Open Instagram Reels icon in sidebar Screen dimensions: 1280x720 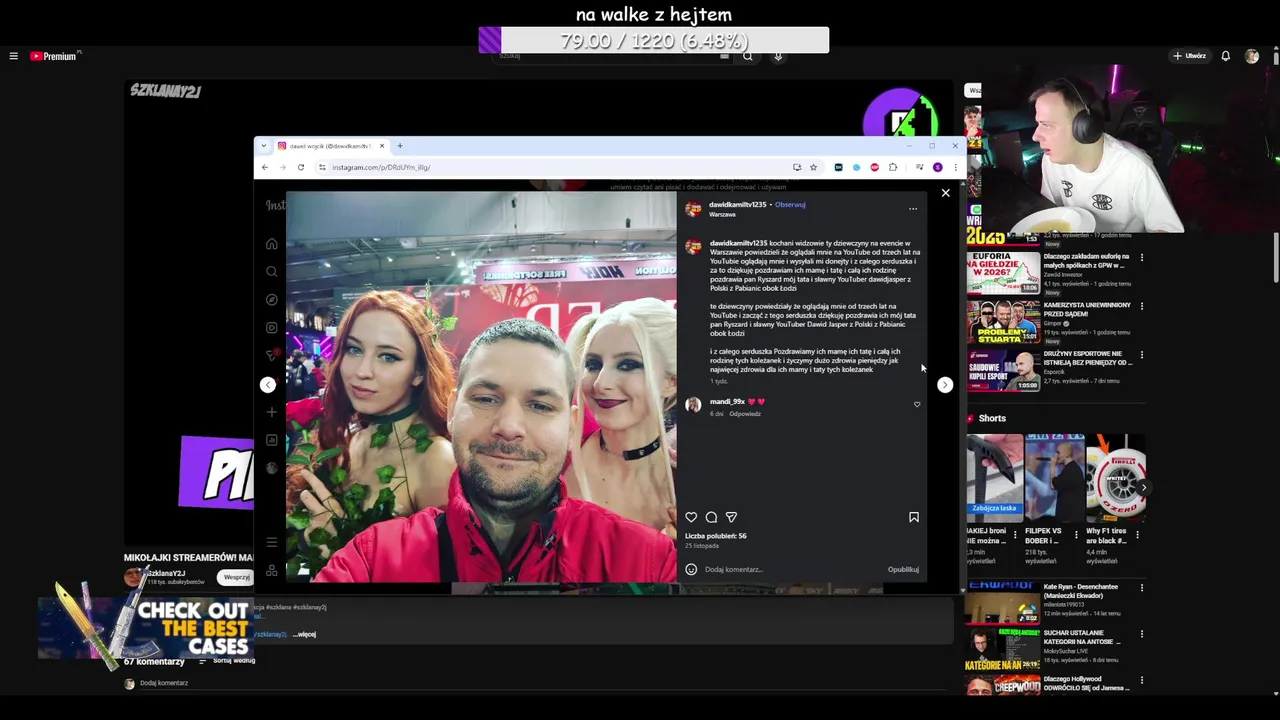(x=271, y=328)
